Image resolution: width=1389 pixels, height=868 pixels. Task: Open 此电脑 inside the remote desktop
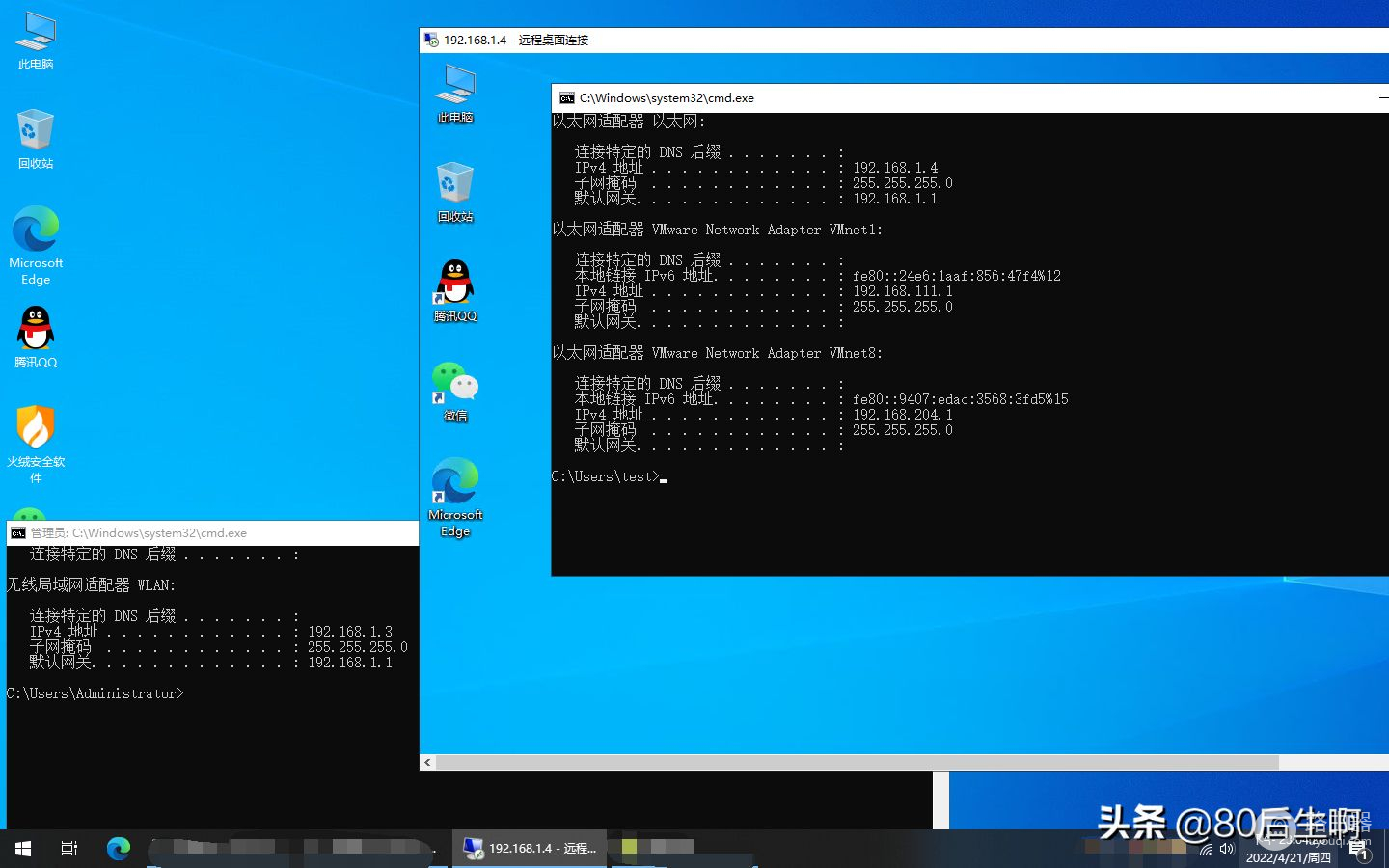(455, 94)
